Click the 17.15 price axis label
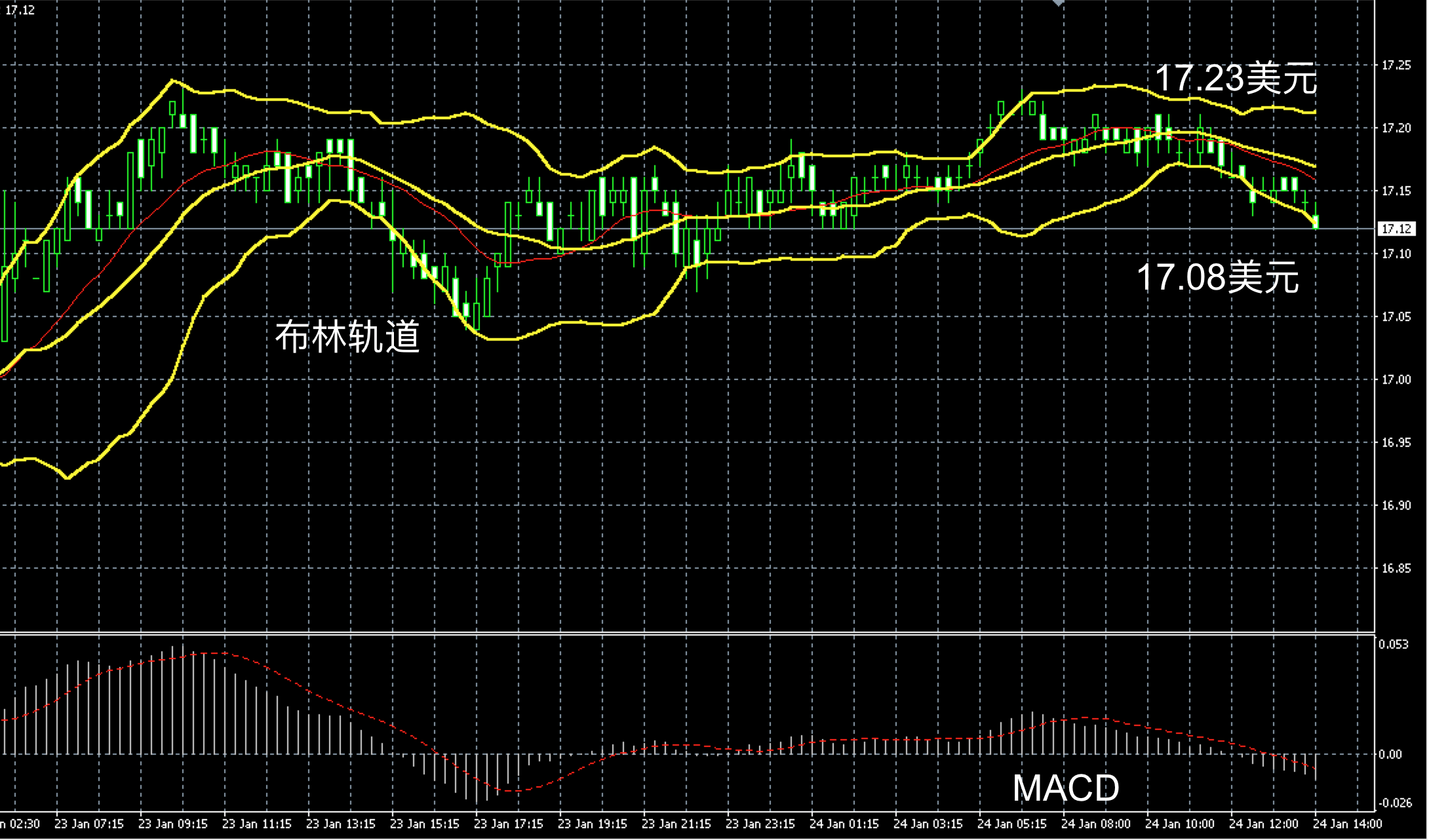The height and width of the screenshot is (840, 1429). [1396, 191]
